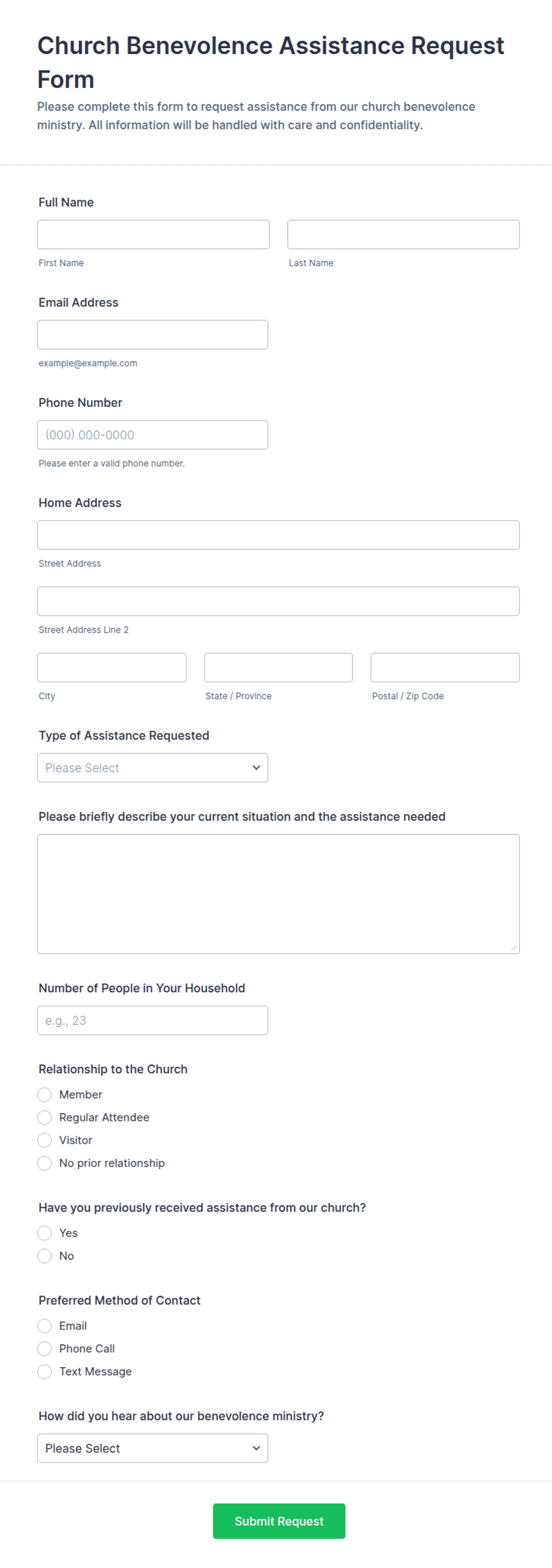
Task: Choose Phone Call contact method
Action: tap(45, 1348)
